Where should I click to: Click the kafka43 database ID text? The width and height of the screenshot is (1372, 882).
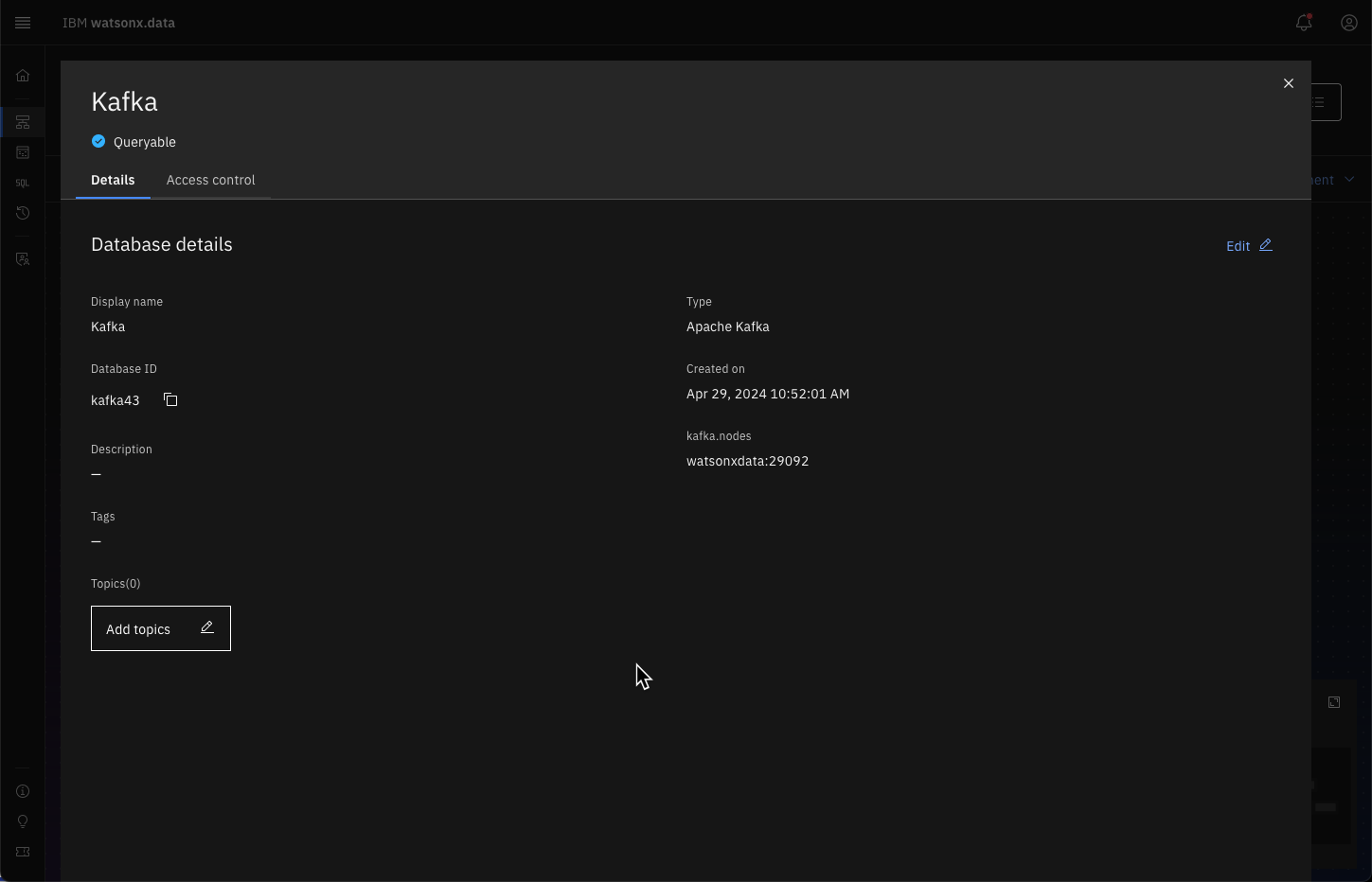pos(115,400)
